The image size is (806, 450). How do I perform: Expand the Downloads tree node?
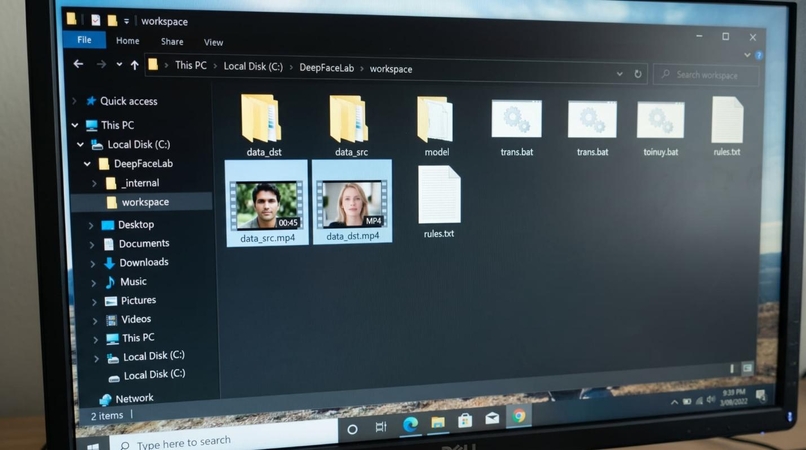pos(93,263)
